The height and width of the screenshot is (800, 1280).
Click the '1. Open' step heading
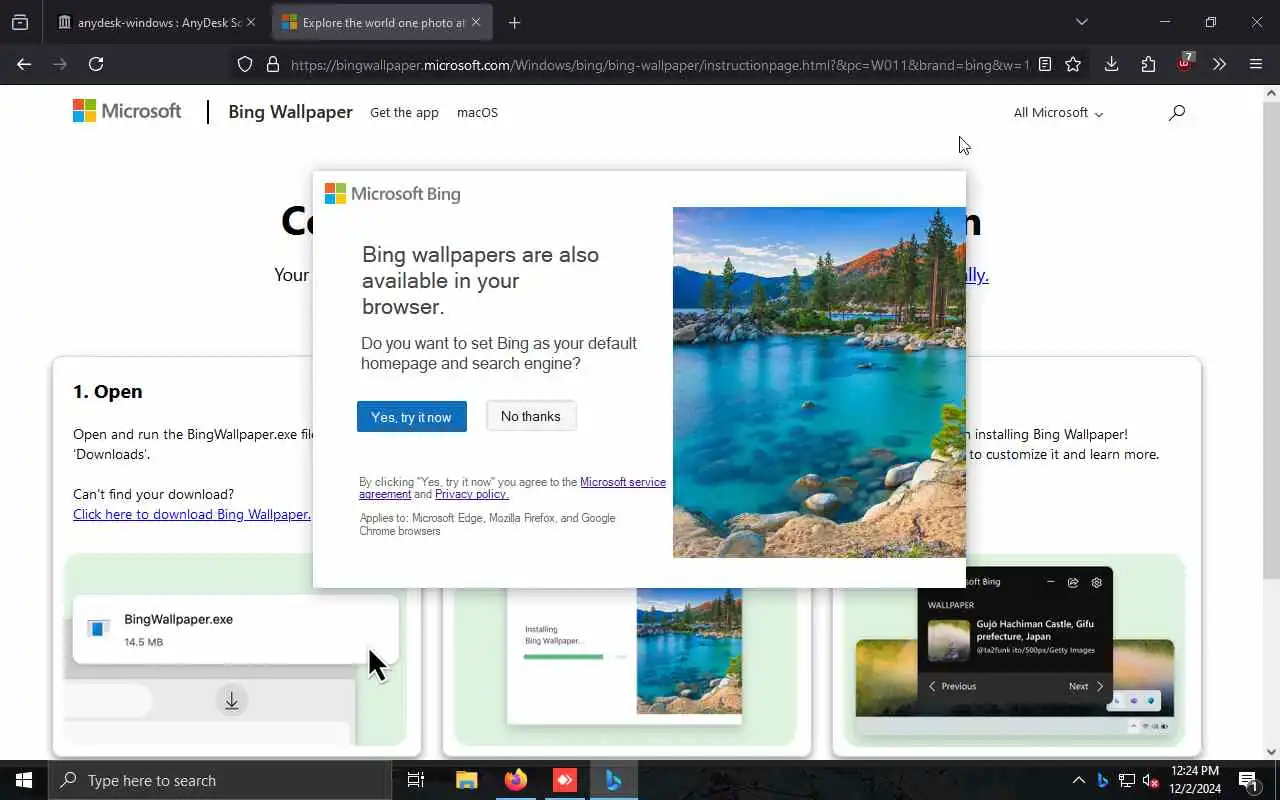108,391
